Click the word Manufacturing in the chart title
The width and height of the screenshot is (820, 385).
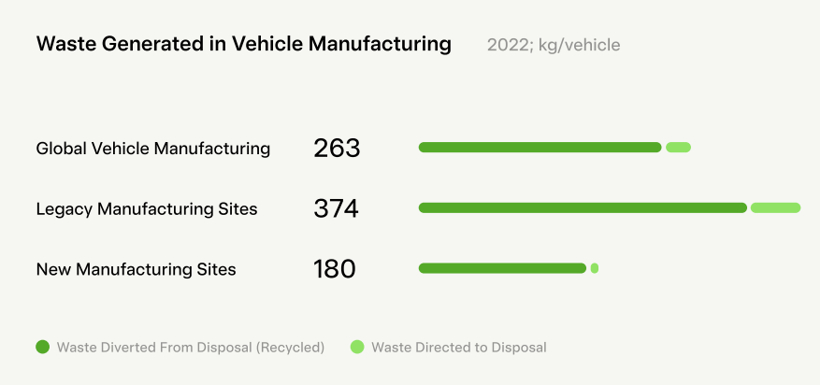coord(380,44)
